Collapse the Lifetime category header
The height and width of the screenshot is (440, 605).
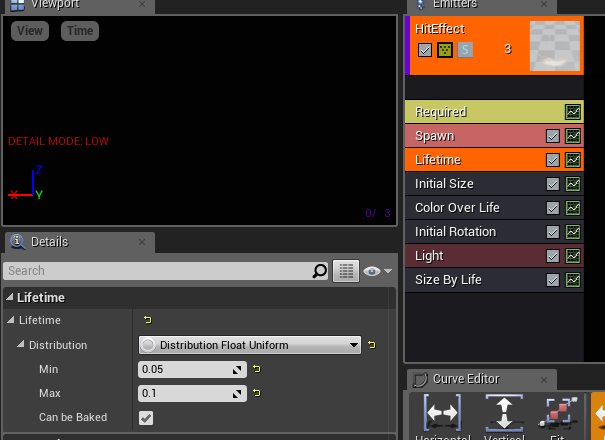tap(10, 297)
